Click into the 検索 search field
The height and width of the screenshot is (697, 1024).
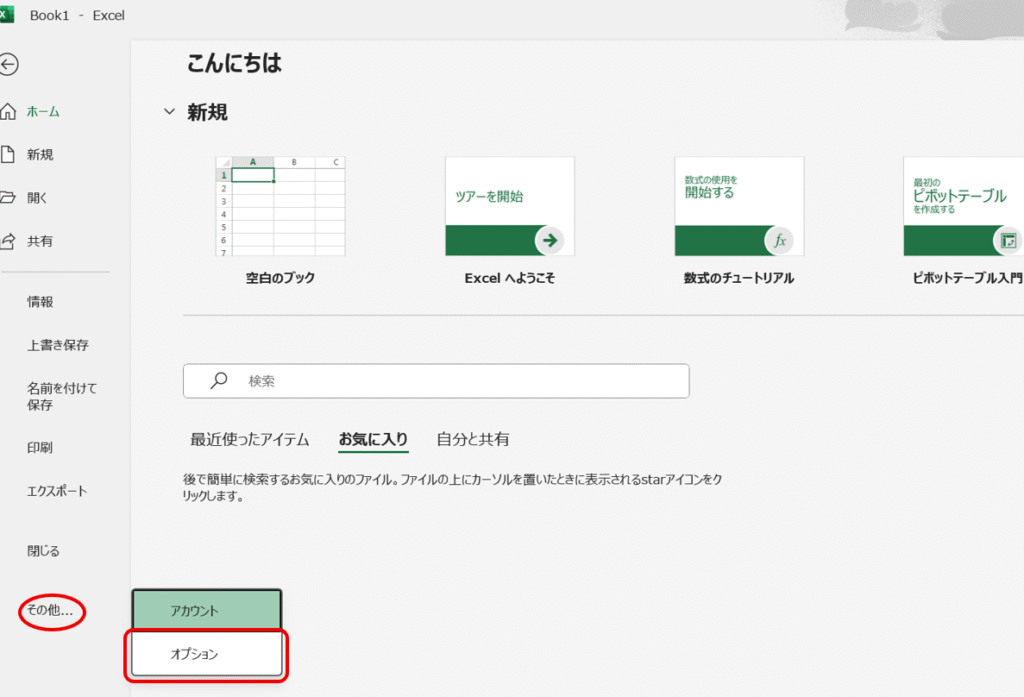[x=450, y=381]
